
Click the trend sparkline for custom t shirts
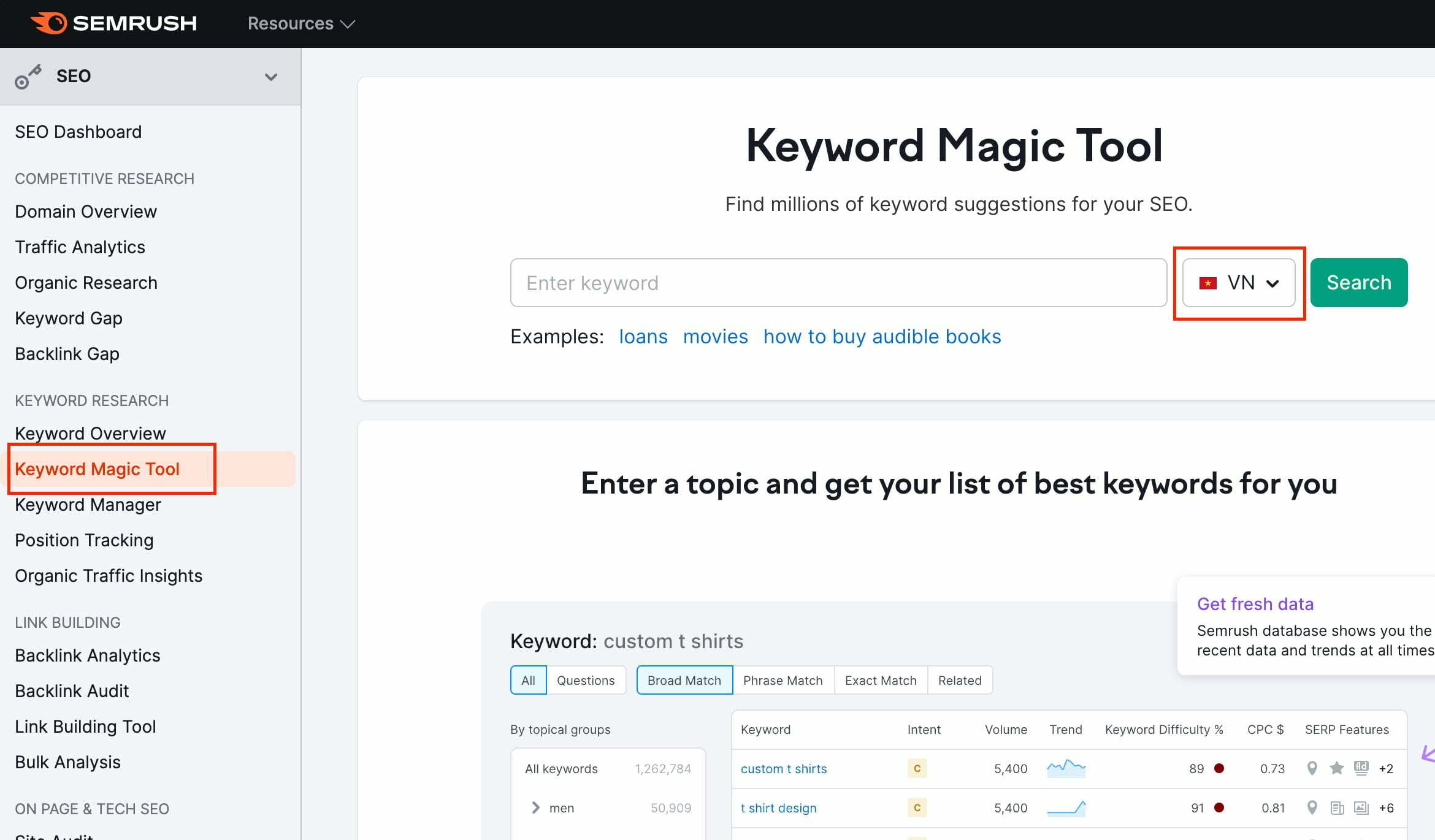click(1066, 768)
